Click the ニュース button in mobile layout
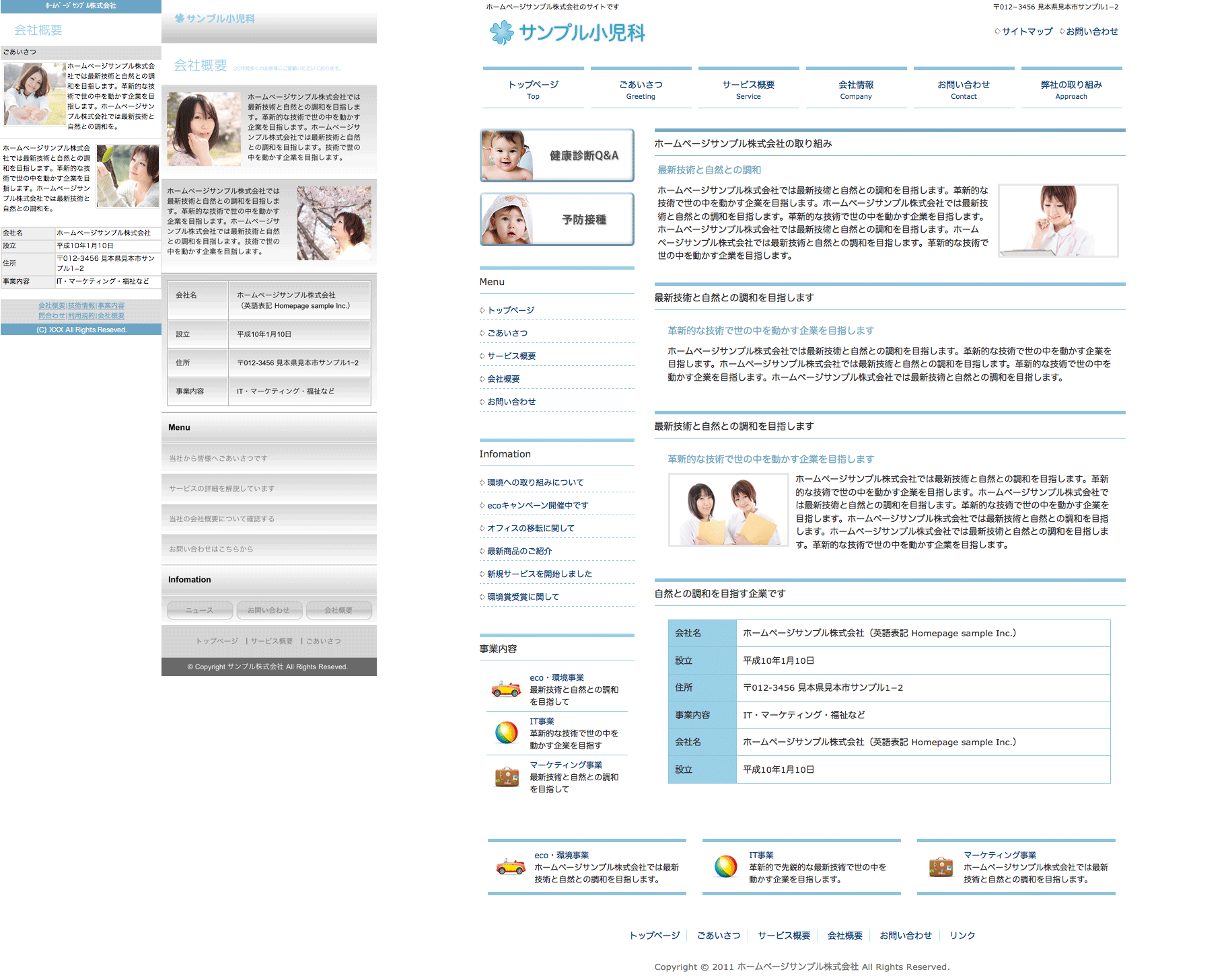1228x980 pixels. (200, 610)
